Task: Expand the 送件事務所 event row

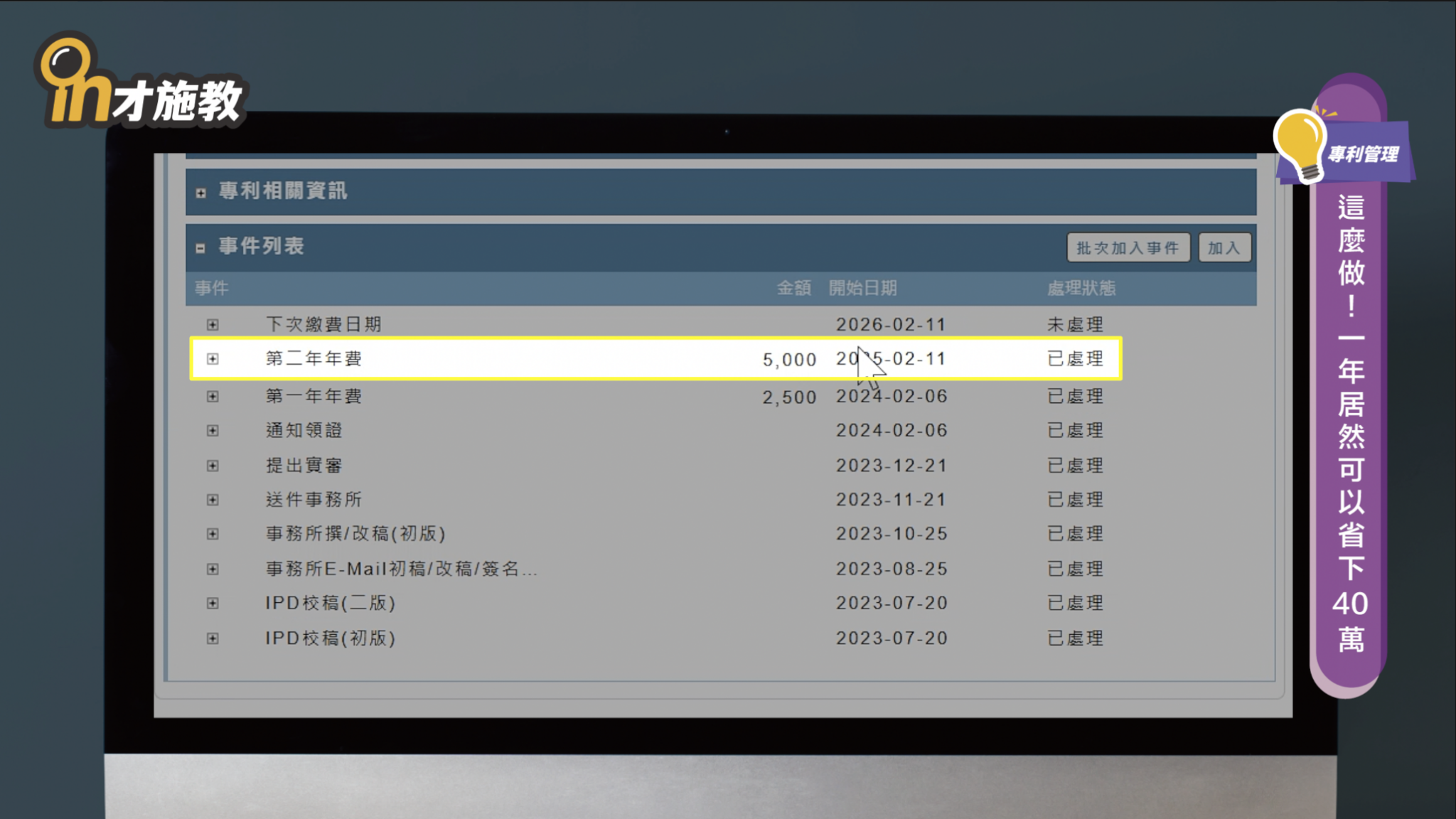Action: coord(212,499)
